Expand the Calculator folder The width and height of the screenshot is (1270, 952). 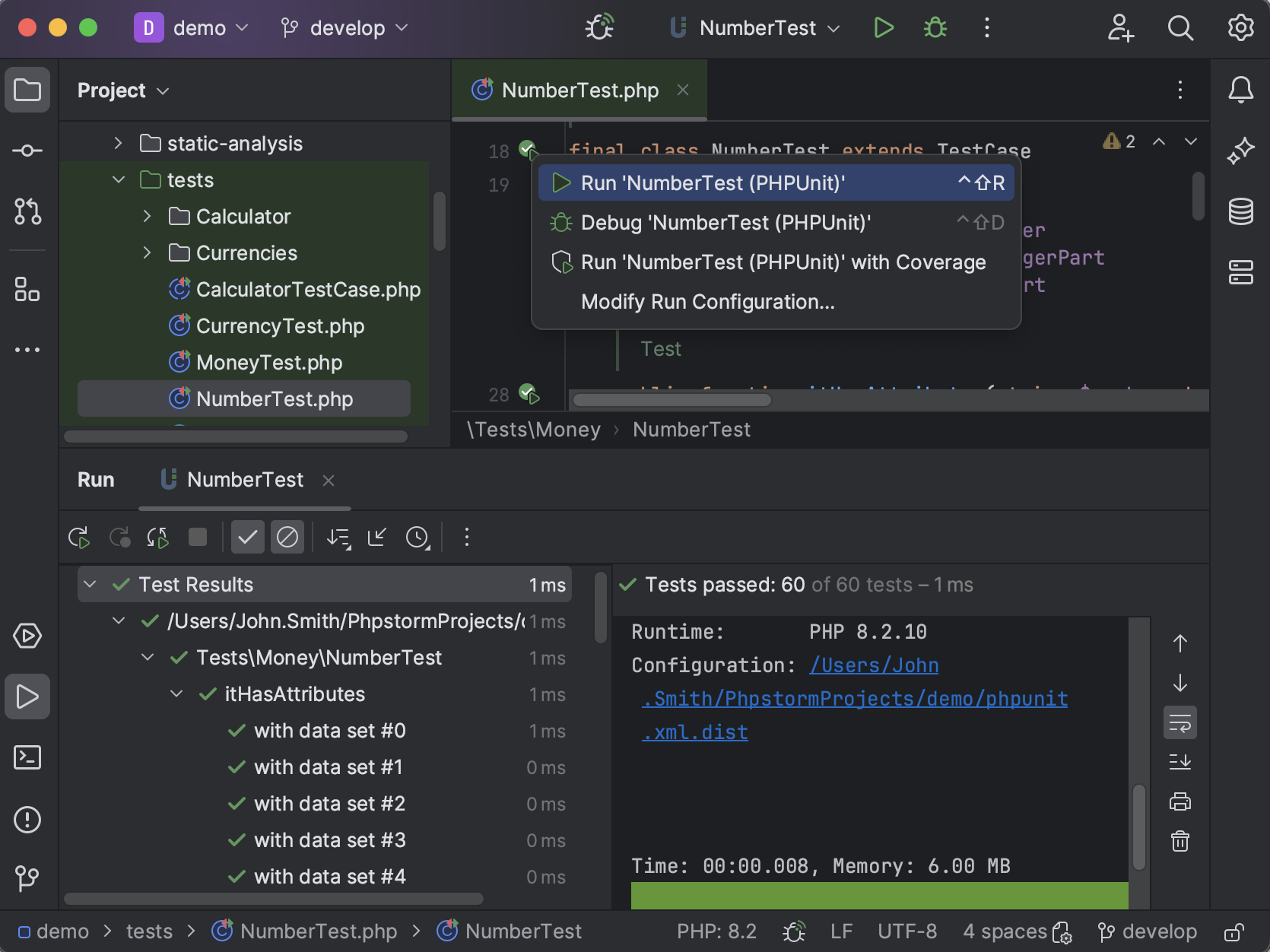click(x=147, y=216)
